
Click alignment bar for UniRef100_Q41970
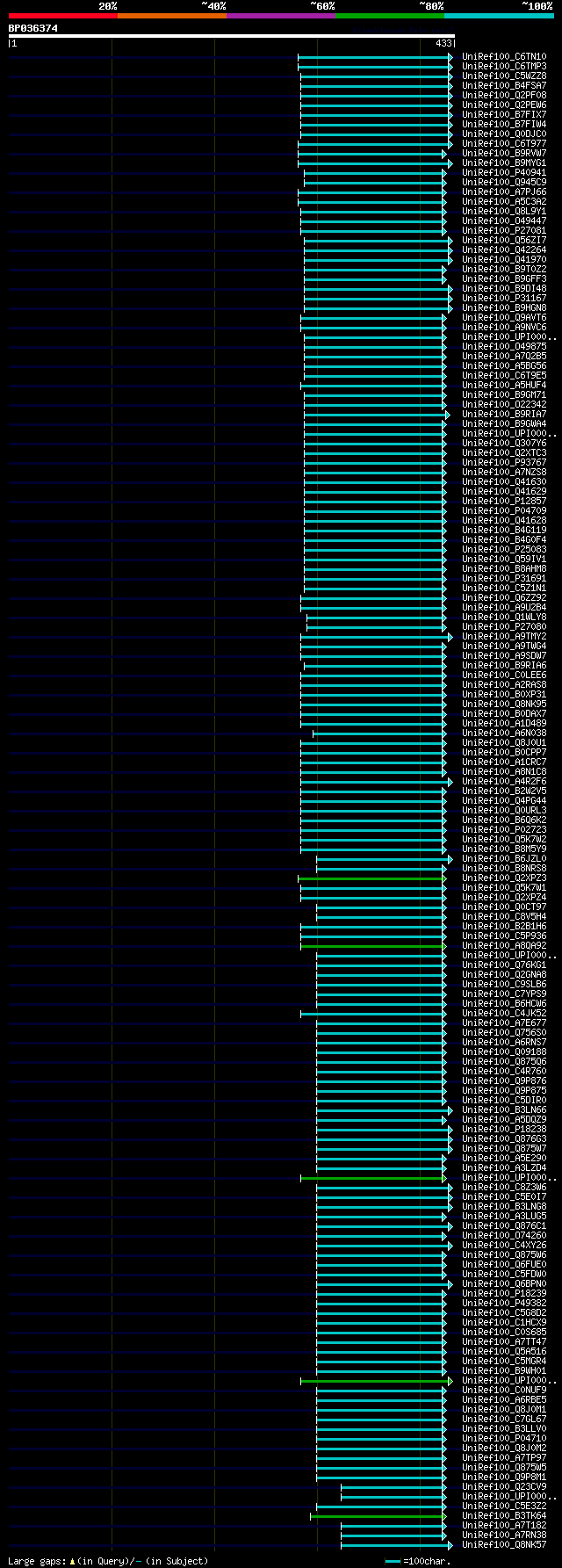378,259
